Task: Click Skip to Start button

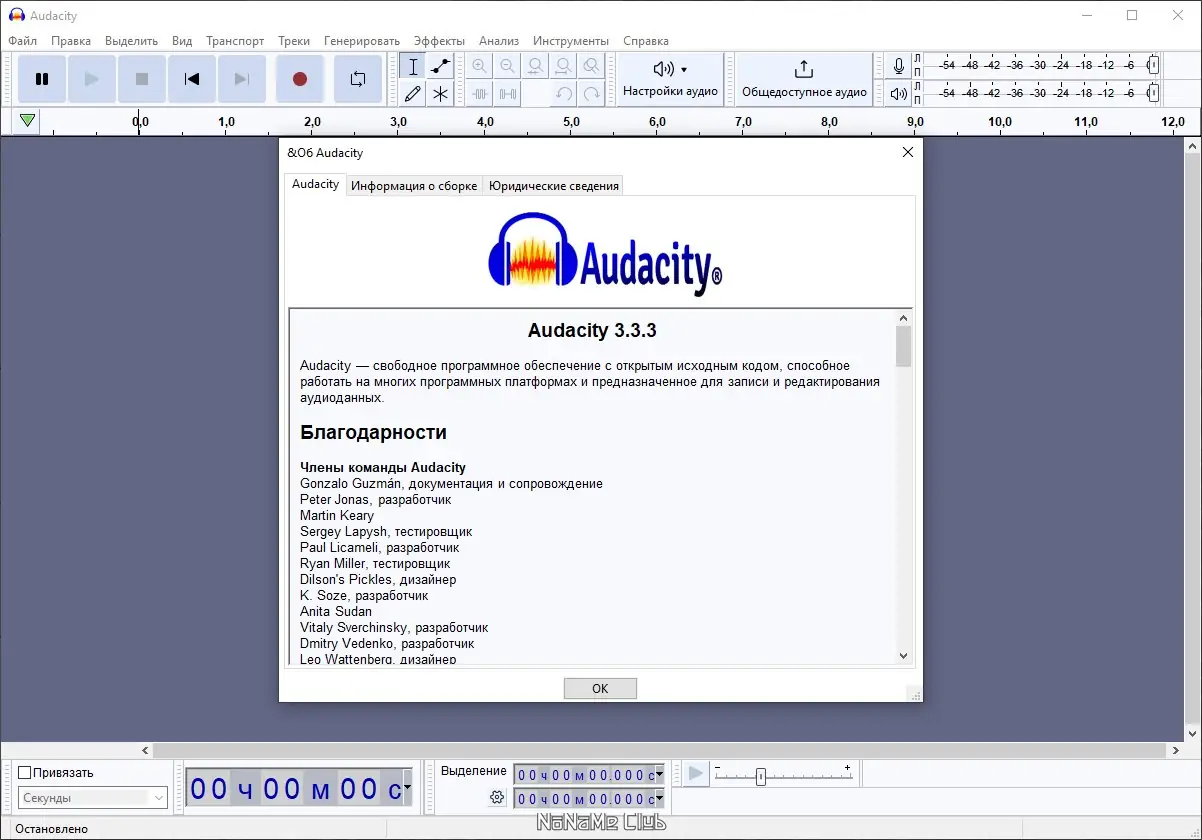Action: (192, 79)
